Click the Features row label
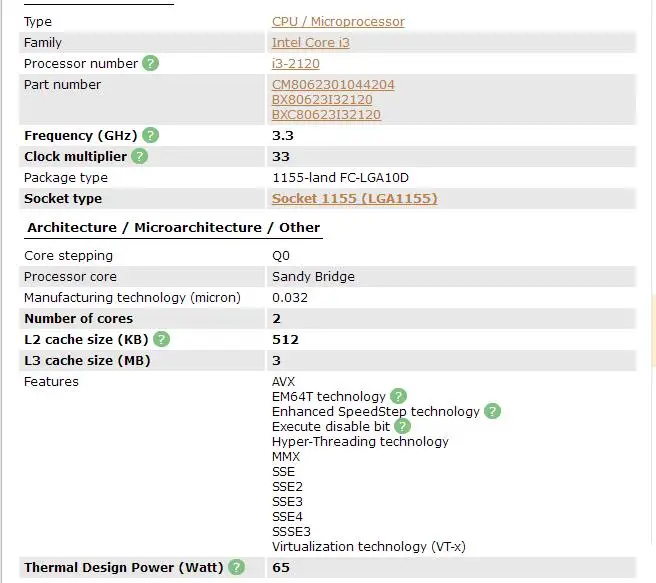This screenshot has width=656, height=583. click(x=51, y=381)
